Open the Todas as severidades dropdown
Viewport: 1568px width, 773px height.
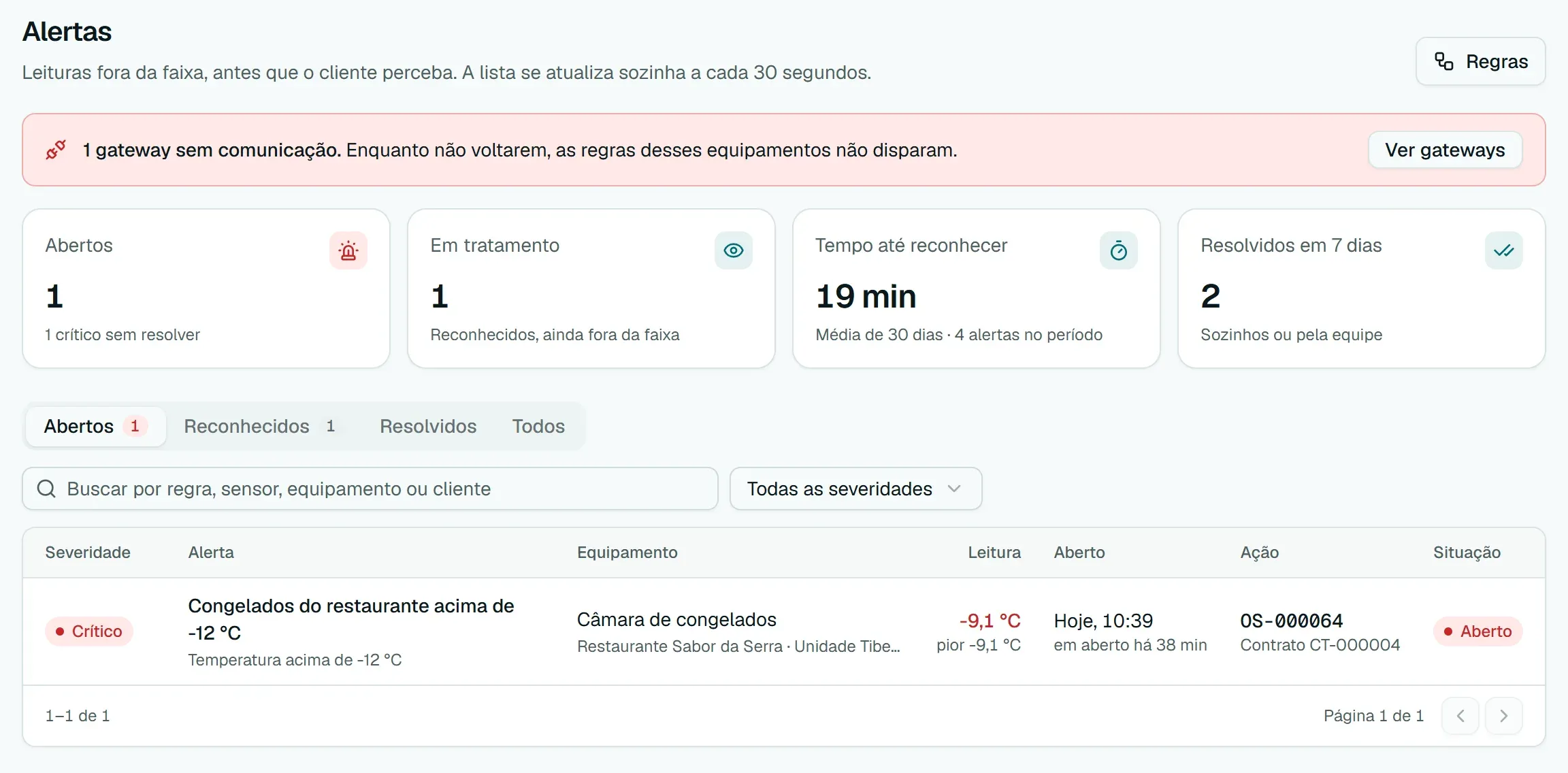(855, 489)
